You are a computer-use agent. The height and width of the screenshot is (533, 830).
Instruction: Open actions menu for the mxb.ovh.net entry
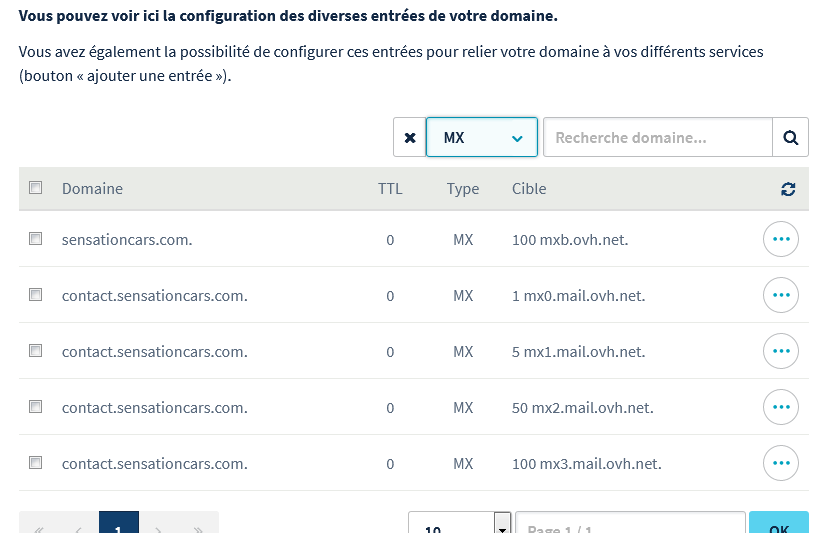pyautogui.click(x=780, y=240)
